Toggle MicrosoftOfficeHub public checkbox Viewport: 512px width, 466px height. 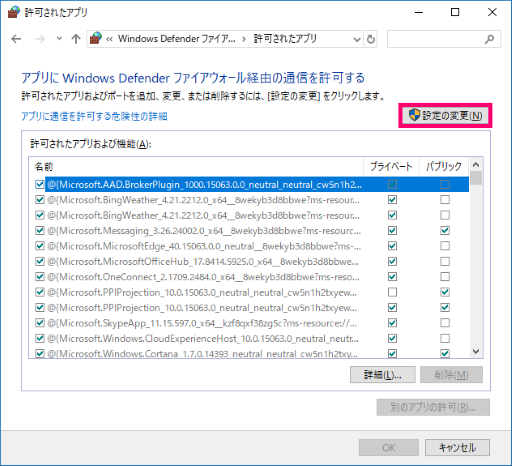pos(445,261)
